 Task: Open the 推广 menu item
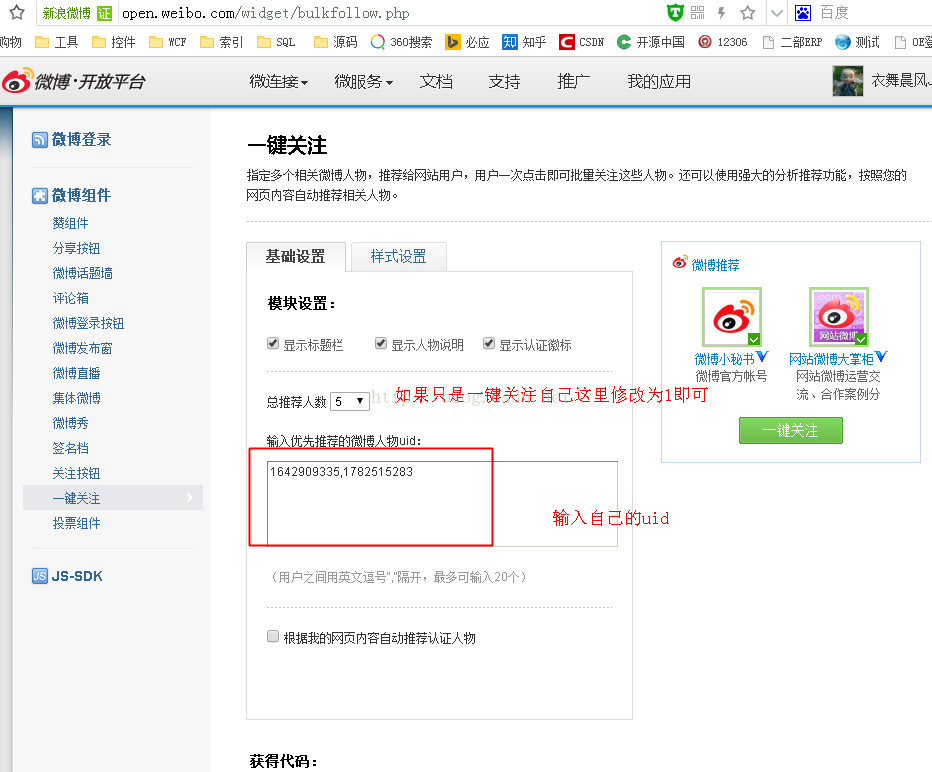click(x=574, y=81)
